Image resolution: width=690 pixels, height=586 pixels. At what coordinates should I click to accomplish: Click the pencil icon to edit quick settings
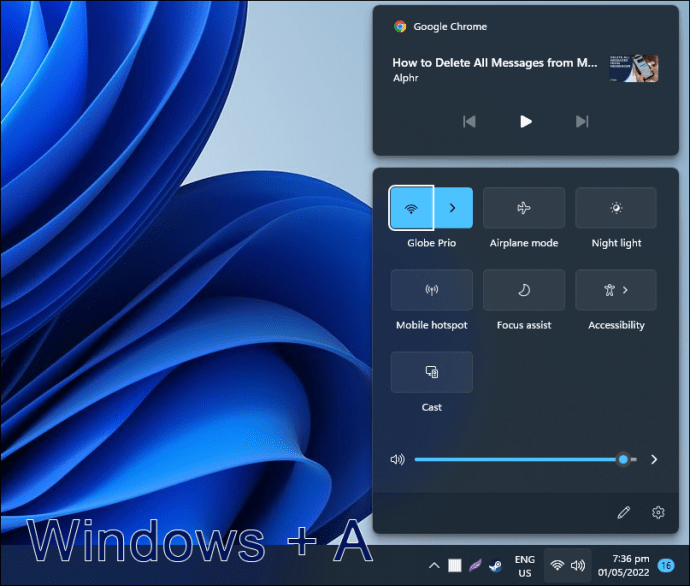pyautogui.click(x=624, y=513)
